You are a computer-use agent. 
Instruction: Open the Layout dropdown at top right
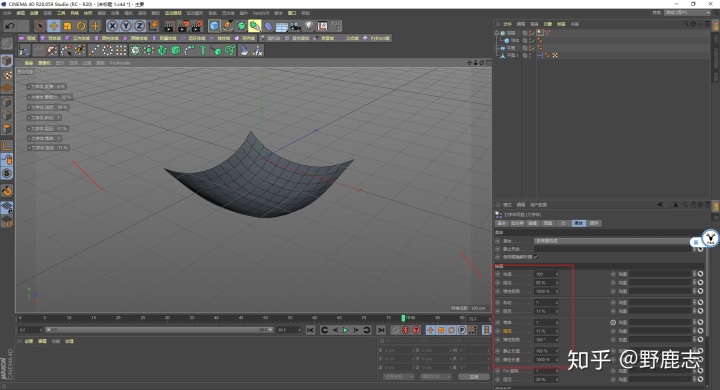[687, 12]
